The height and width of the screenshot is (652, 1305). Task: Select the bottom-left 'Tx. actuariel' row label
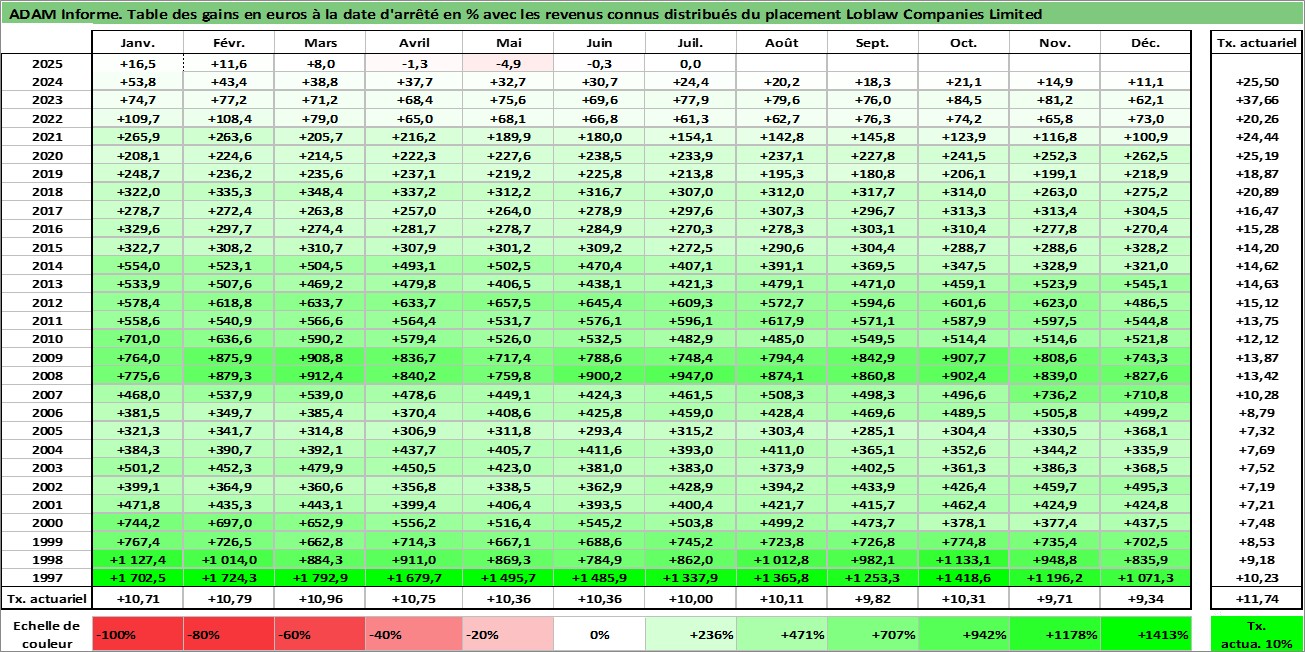[47, 598]
